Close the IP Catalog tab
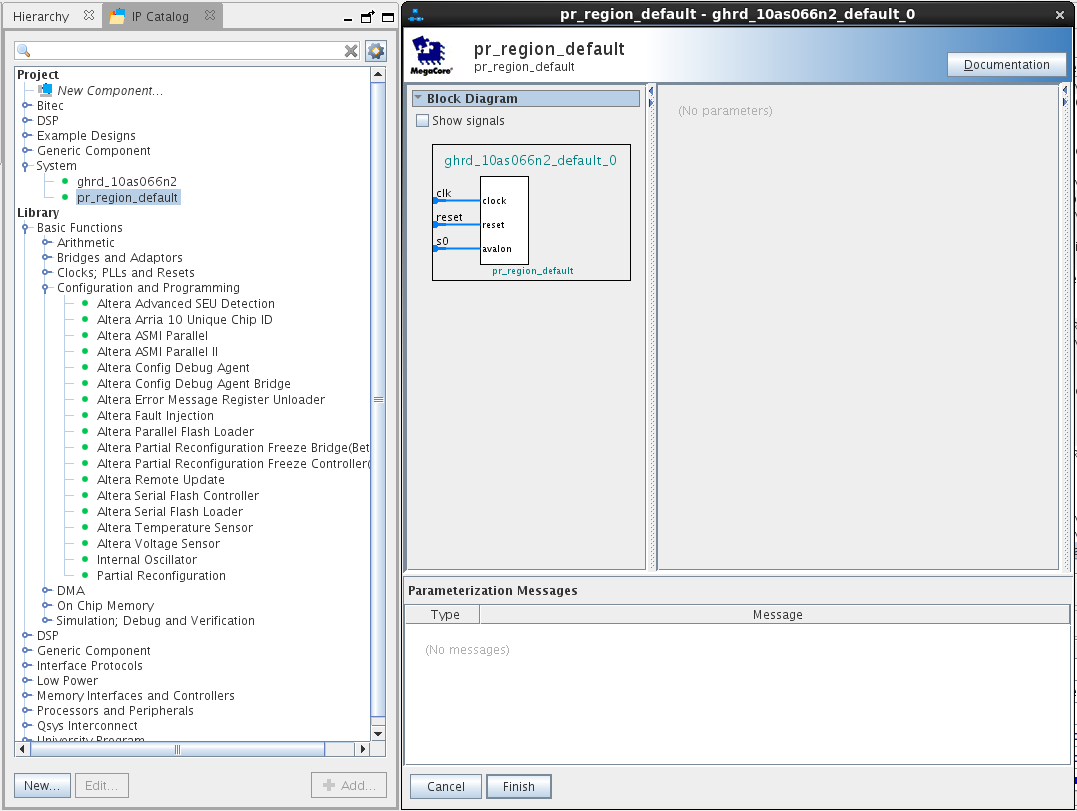Image resolution: width=1077 pixels, height=811 pixels. coord(210,15)
